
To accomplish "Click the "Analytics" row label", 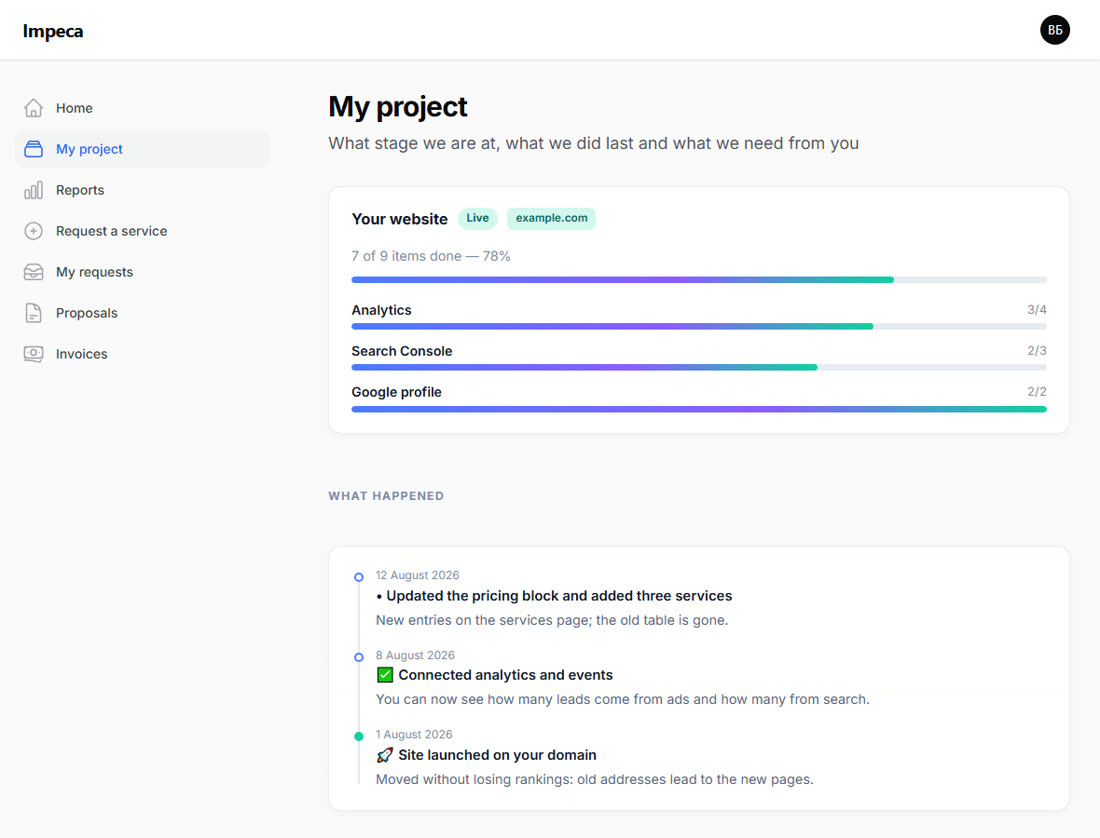I will tap(382, 310).
